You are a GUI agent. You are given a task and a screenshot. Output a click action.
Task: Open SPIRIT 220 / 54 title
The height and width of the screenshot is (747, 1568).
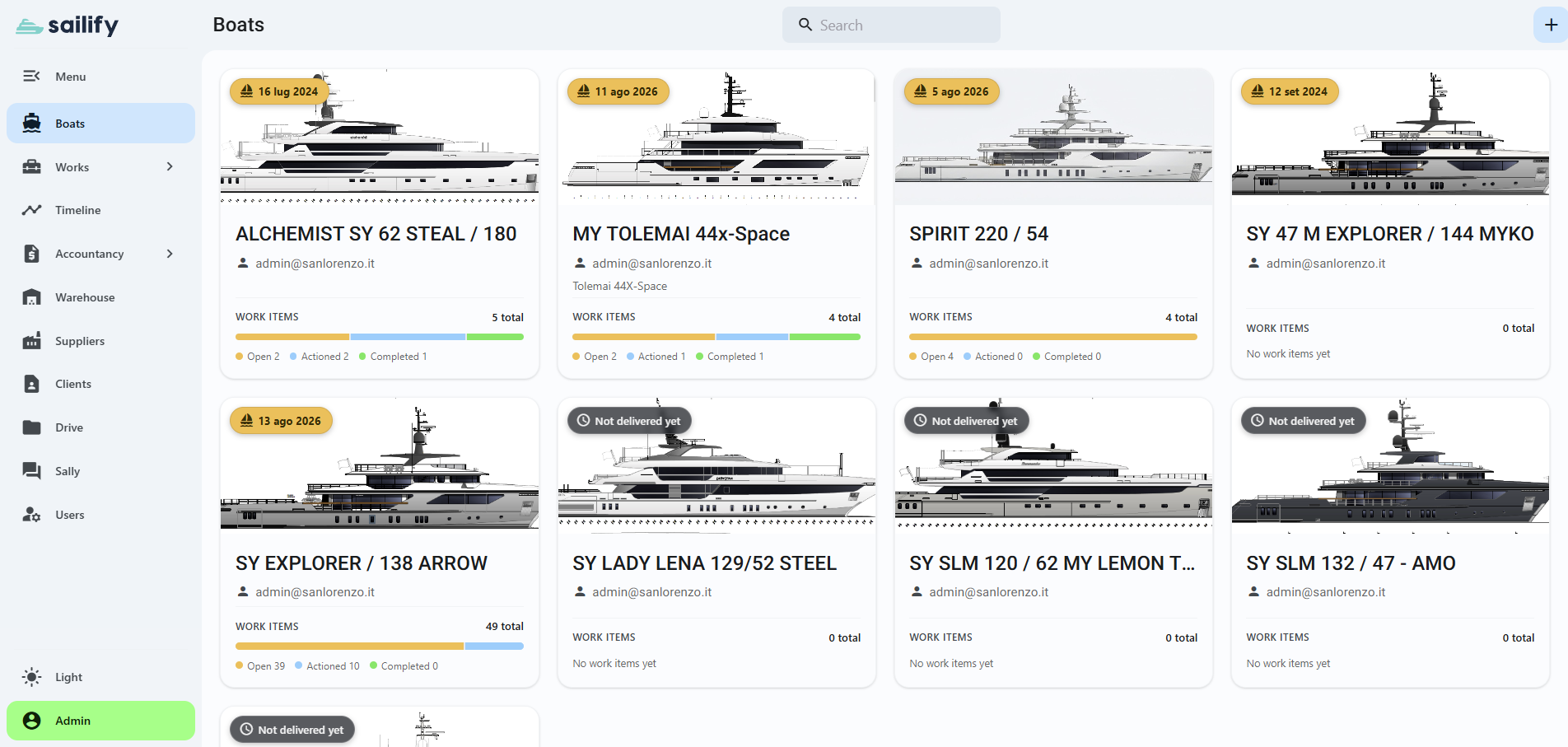[x=979, y=234]
